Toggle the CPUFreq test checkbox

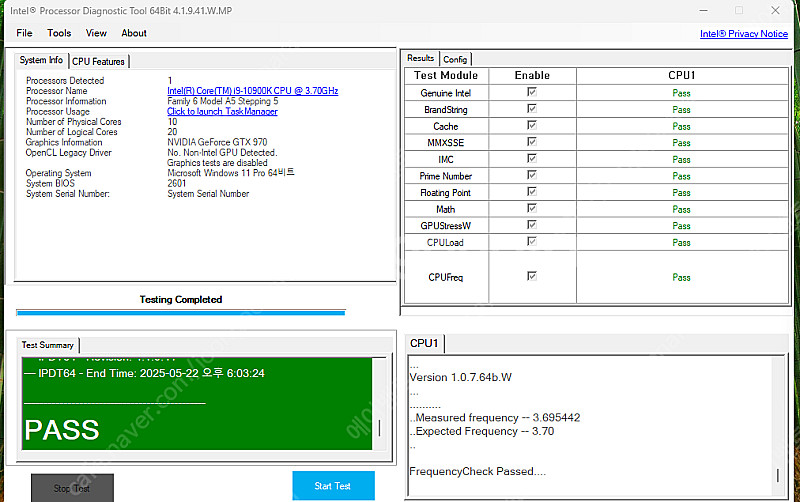(532, 276)
